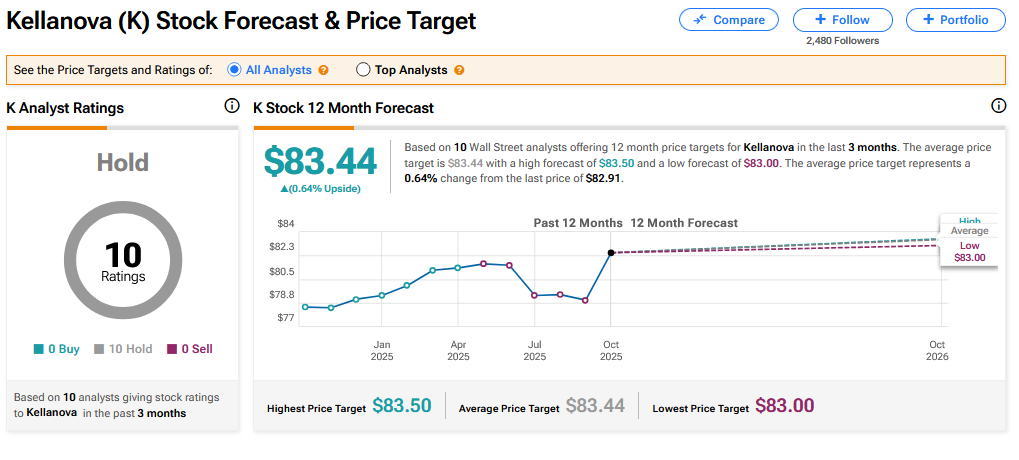1019x460 pixels.
Task: Follow the Kellanova stock
Action: [x=842, y=20]
